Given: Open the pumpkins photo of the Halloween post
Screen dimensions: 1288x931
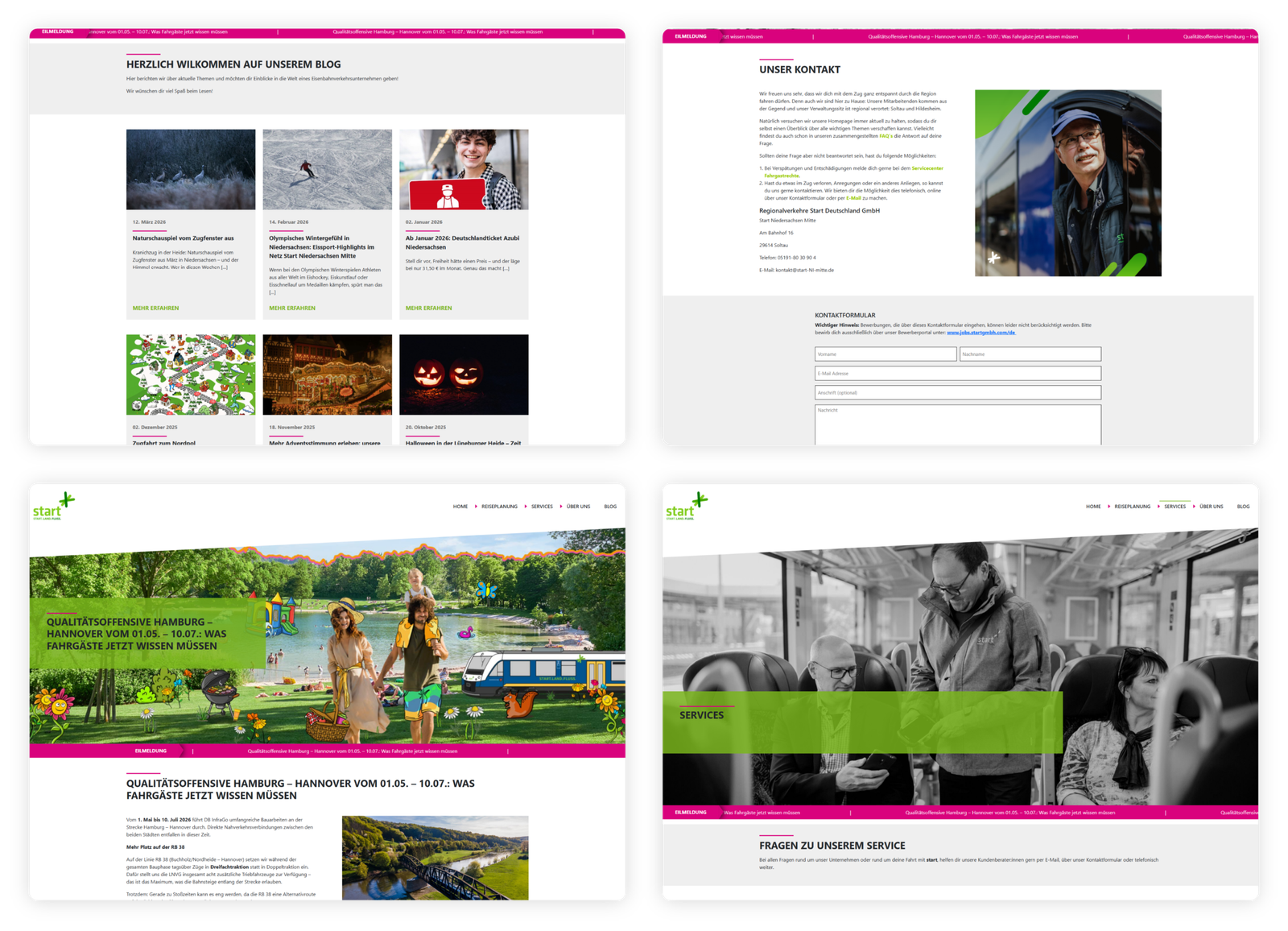Looking at the screenshot, I should pyautogui.click(x=464, y=374).
